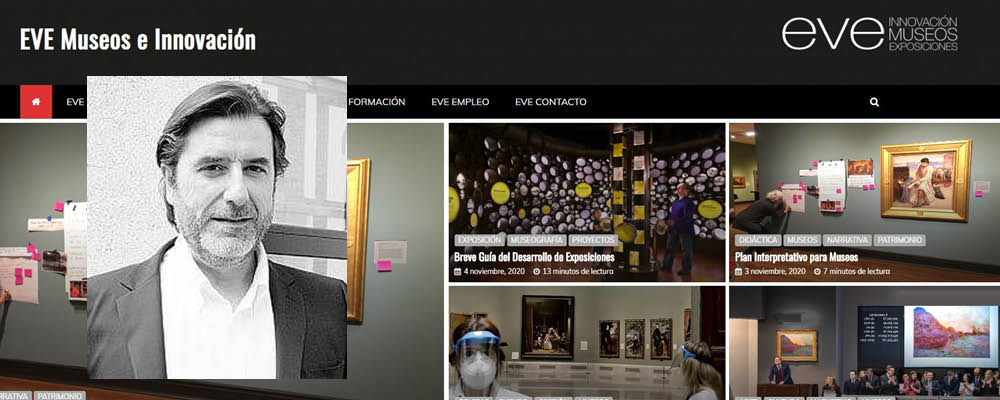Screen dimensions: 1000x400
Task: Open article Breve Guía del Desarrollo de Exposiciones
Action: [534, 257]
